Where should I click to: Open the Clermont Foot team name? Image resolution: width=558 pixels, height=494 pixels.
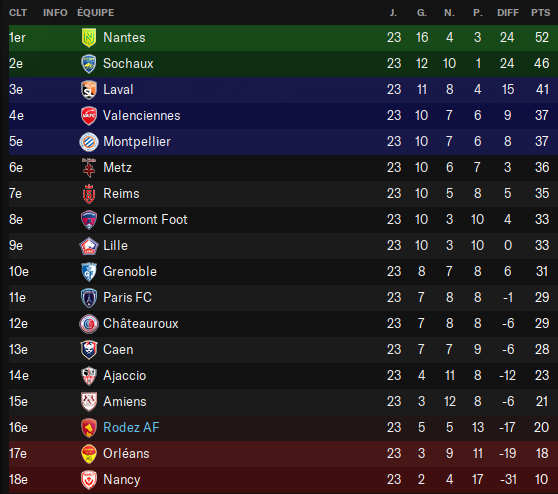145,220
